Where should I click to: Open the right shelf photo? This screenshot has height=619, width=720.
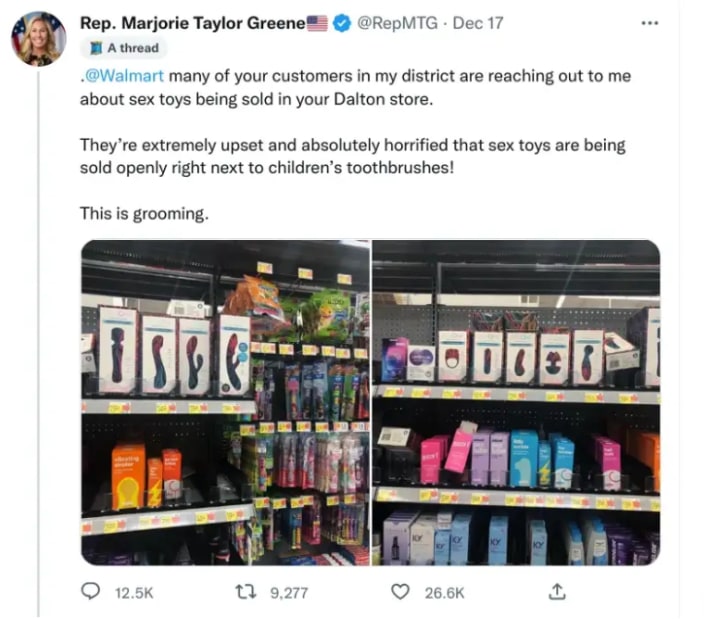point(516,402)
